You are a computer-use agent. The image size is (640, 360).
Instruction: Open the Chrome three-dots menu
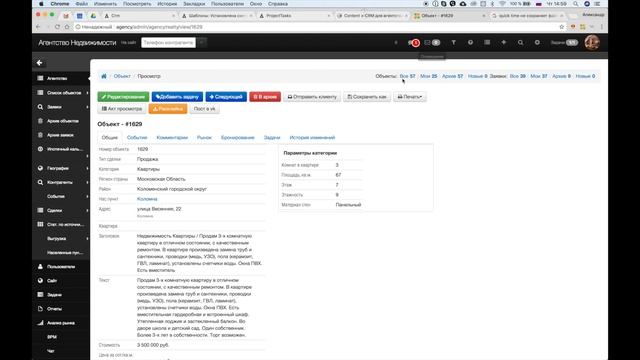click(602, 27)
